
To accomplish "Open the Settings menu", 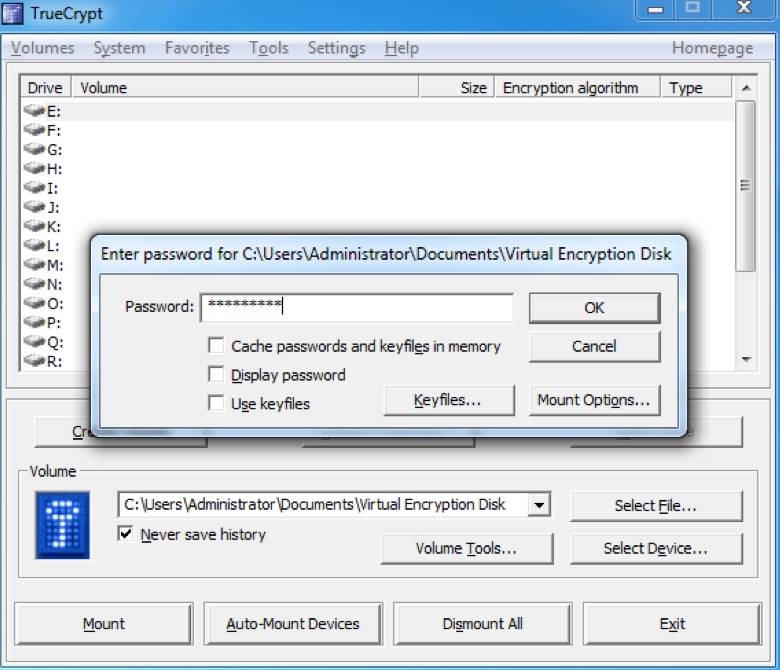I will click(x=337, y=48).
